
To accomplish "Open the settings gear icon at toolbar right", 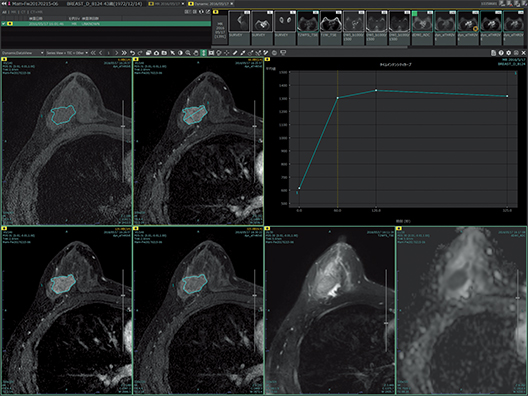I will [508, 53].
